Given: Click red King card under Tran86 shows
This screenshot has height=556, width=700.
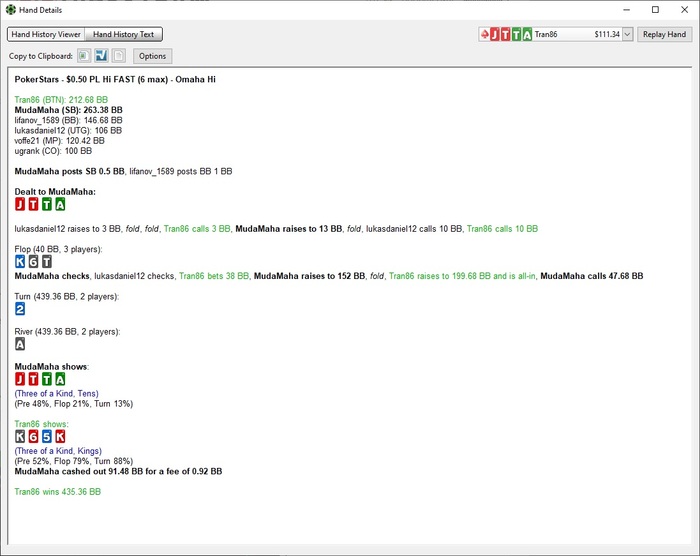Looking at the screenshot, I should tap(60, 436).
